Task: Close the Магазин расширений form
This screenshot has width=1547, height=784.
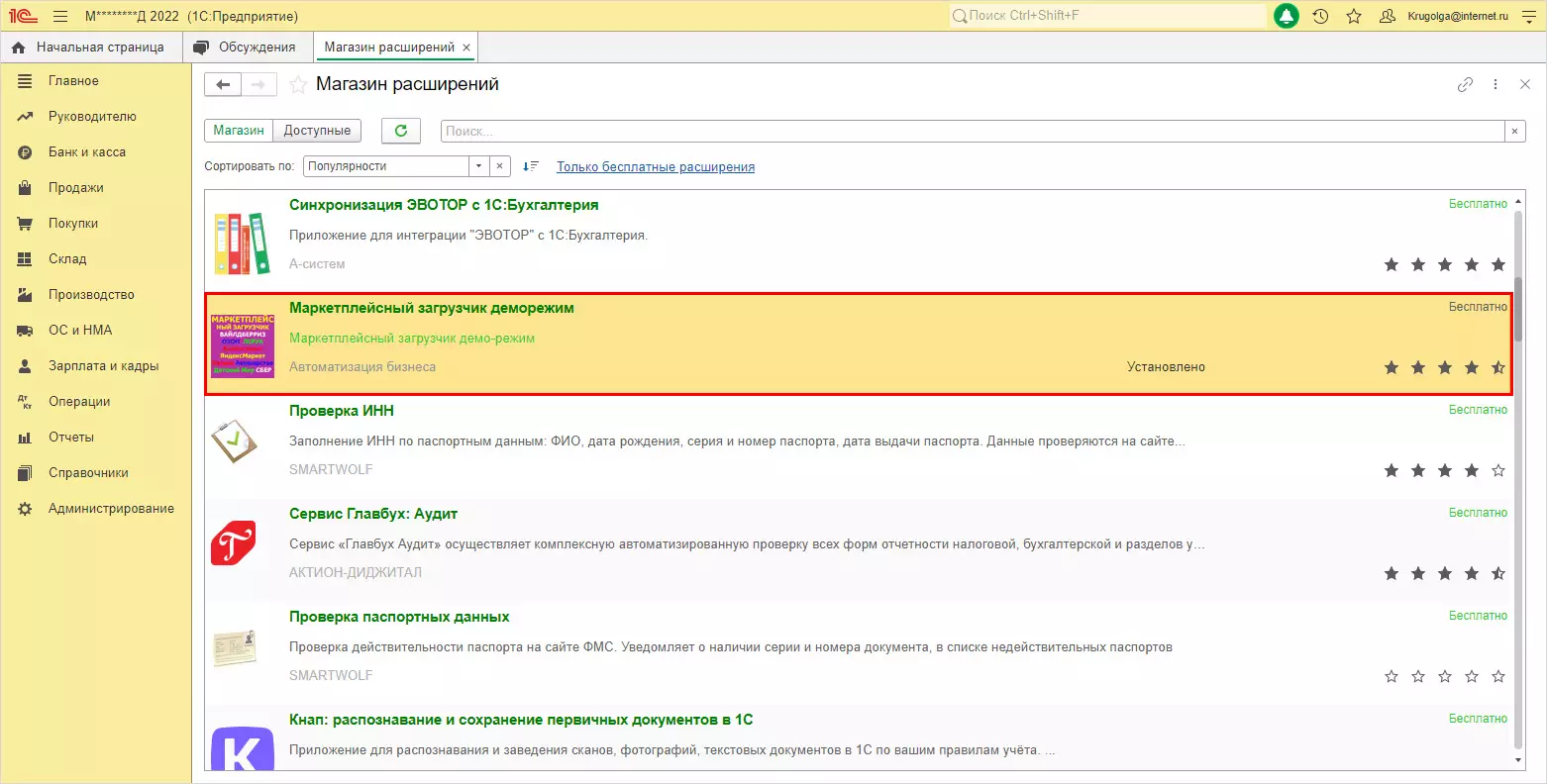Action: pyautogui.click(x=1525, y=85)
